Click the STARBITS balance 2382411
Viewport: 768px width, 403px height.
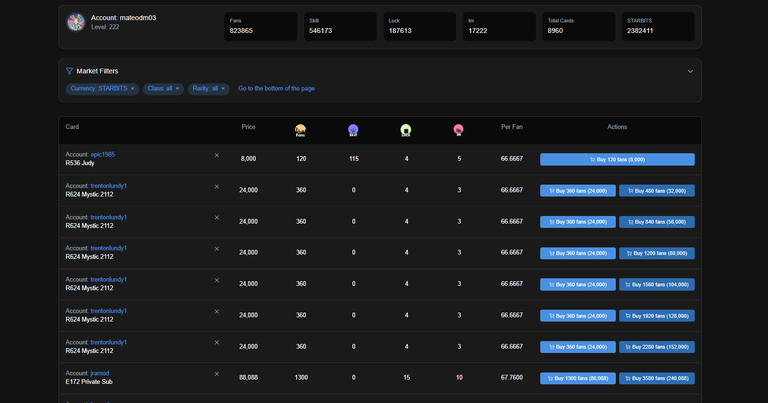(x=640, y=30)
